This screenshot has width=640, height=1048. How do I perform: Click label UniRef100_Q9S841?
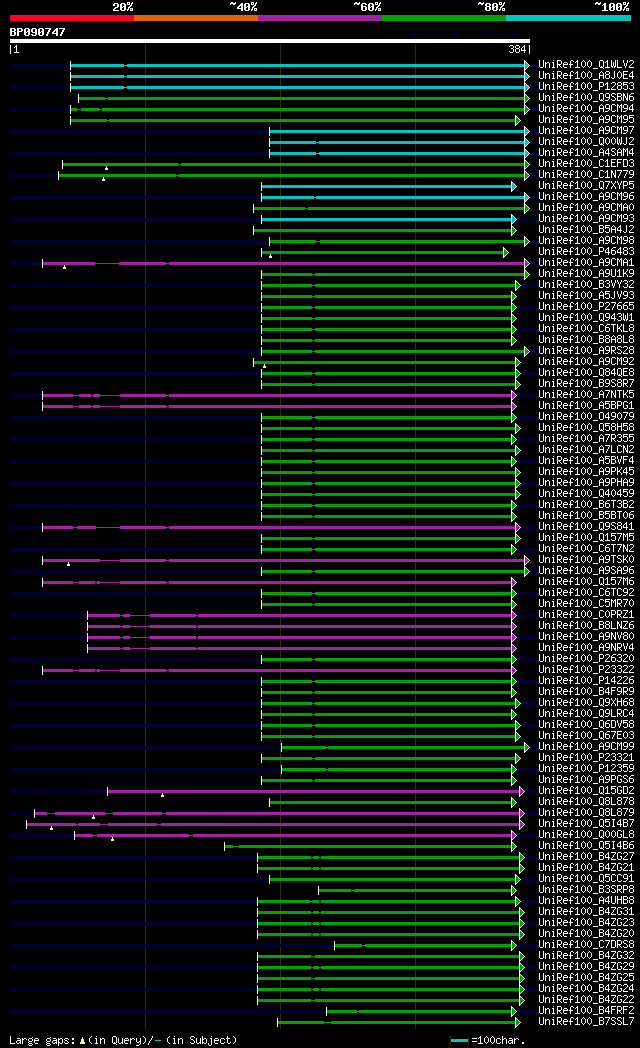pos(586,527)
